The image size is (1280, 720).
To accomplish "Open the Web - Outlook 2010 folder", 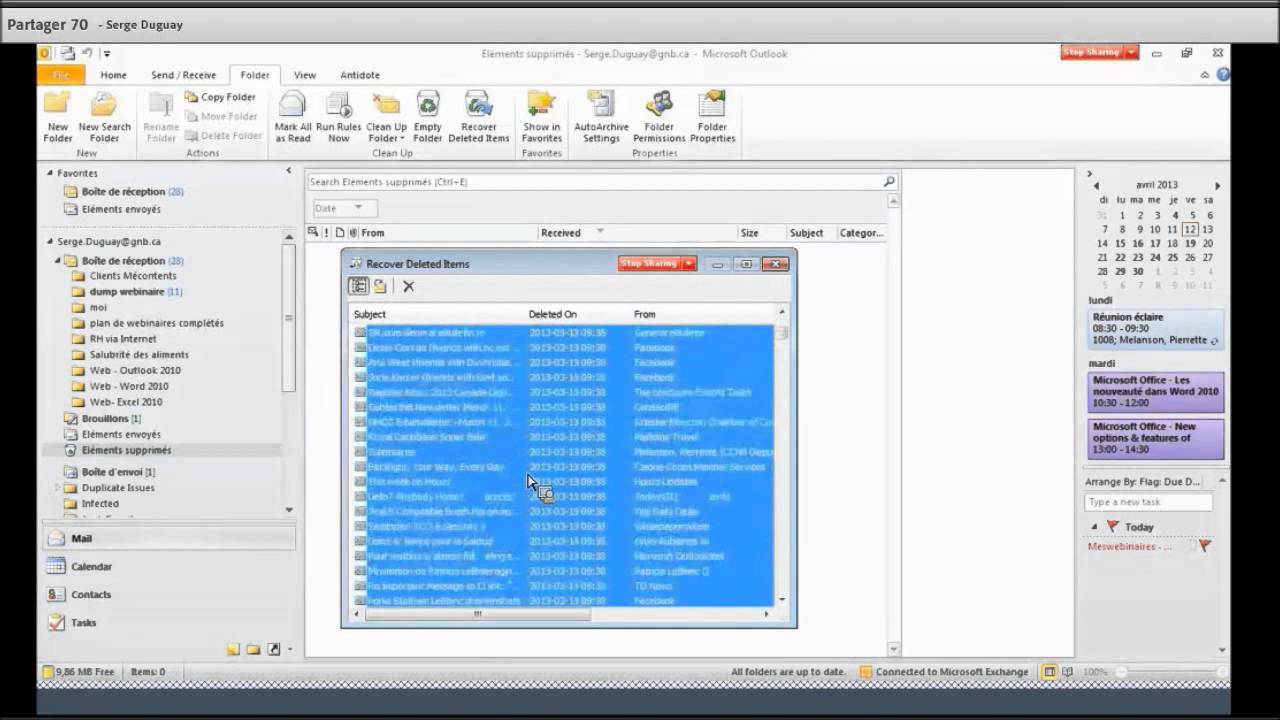I will [135, 370].
